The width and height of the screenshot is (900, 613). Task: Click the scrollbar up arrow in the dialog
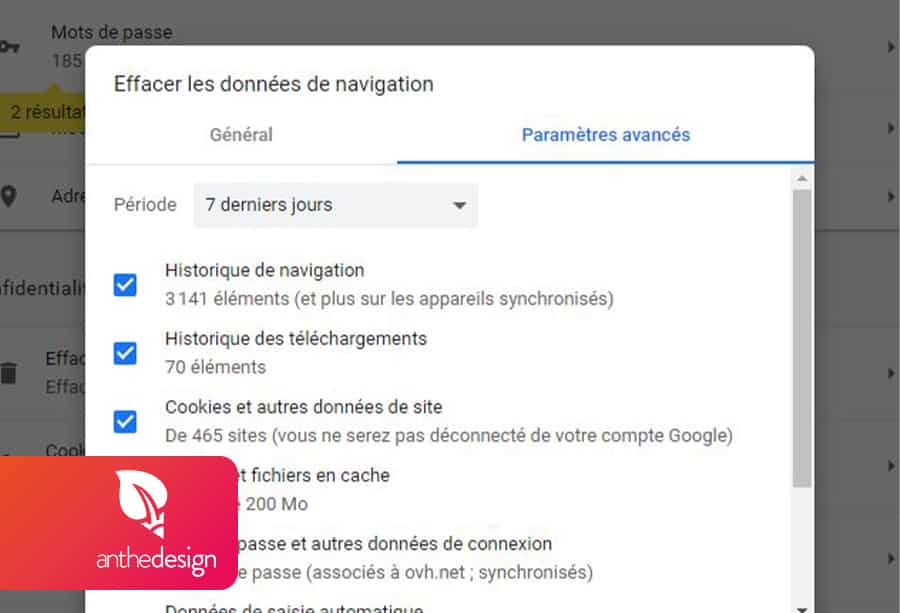coord(803,180)
